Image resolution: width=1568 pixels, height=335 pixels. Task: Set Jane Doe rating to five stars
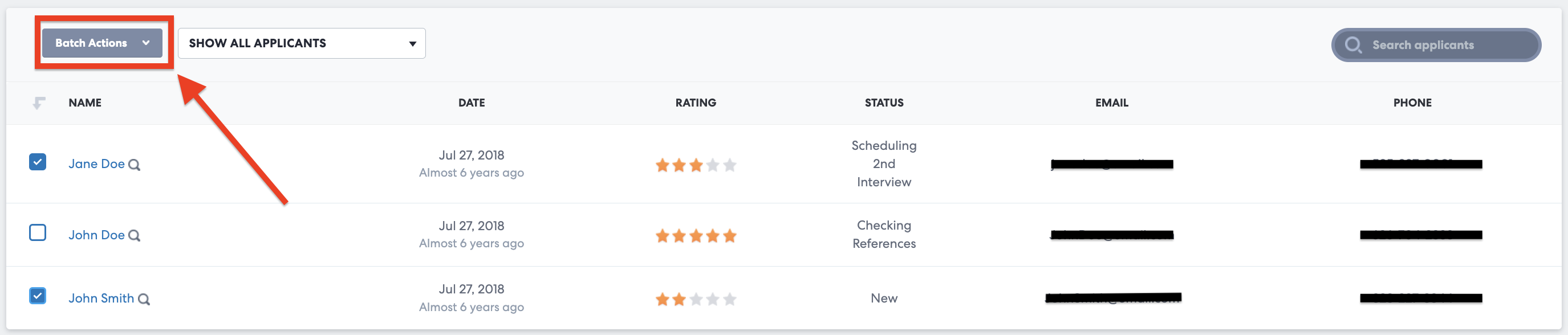(730, 165)
